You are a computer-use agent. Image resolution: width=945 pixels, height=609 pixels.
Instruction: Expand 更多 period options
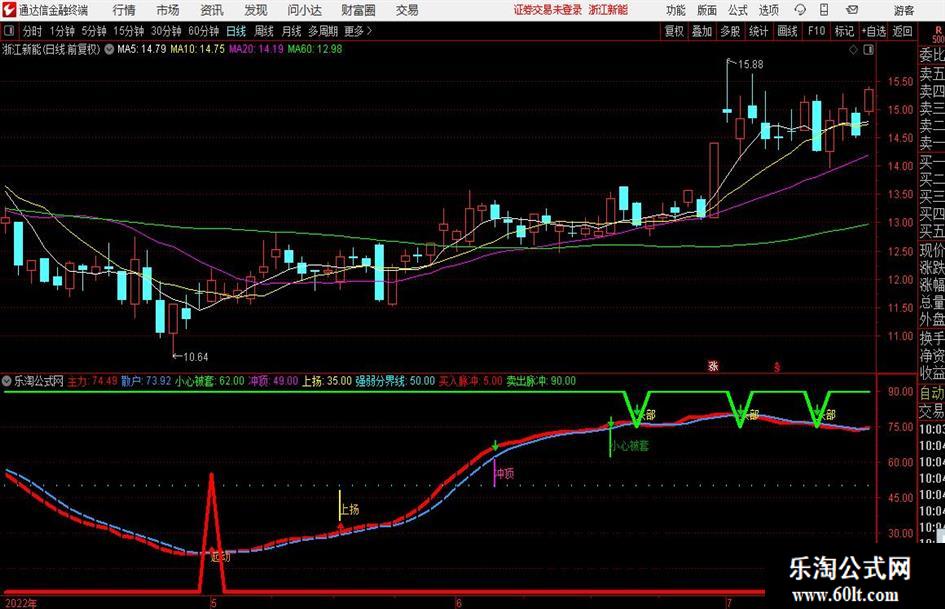[x=358, y=31]
